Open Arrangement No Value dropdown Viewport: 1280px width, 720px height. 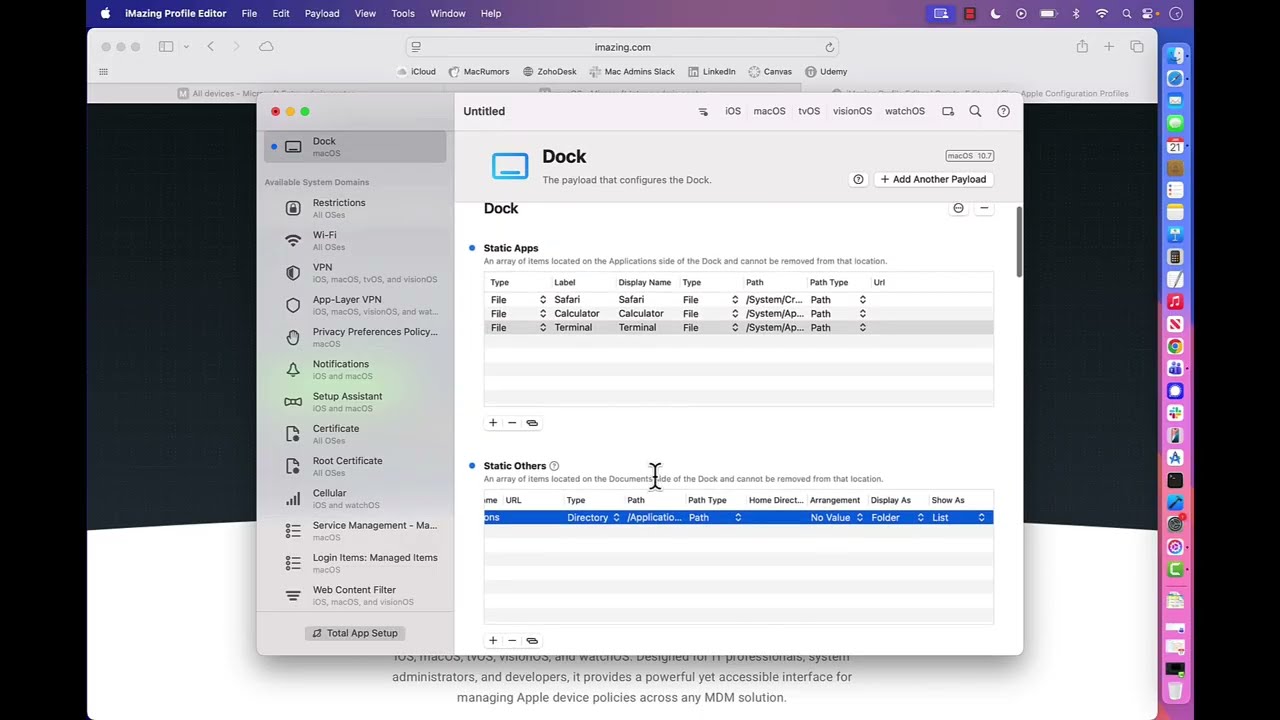coord(837,518)
